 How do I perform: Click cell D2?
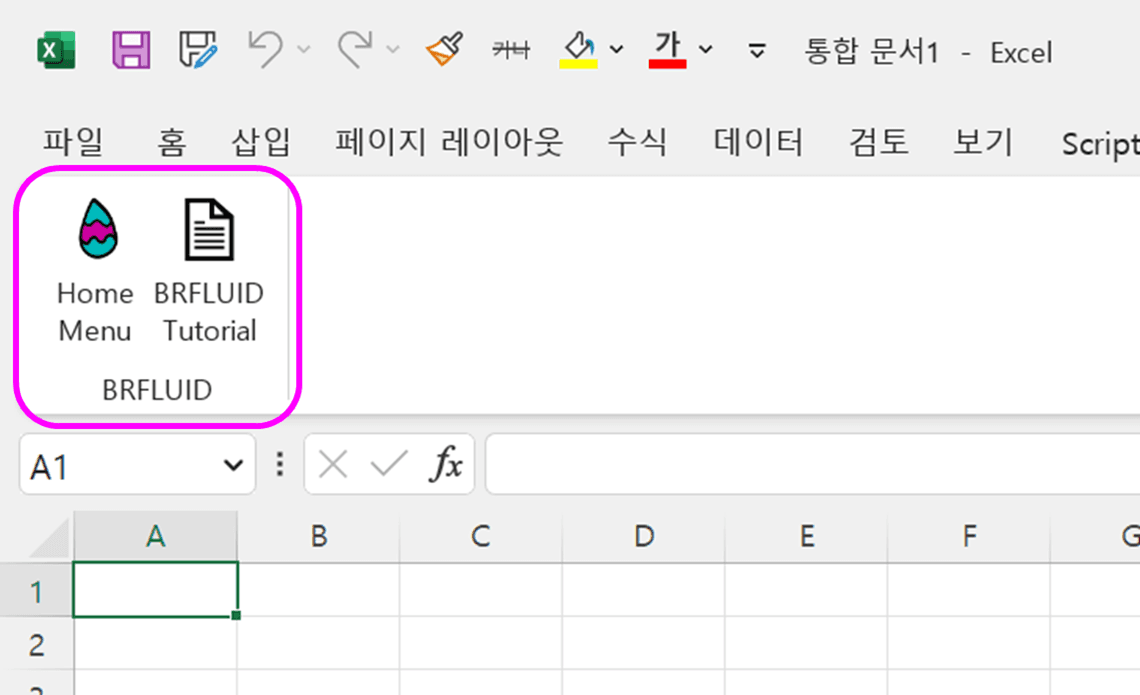coord(643,643)
